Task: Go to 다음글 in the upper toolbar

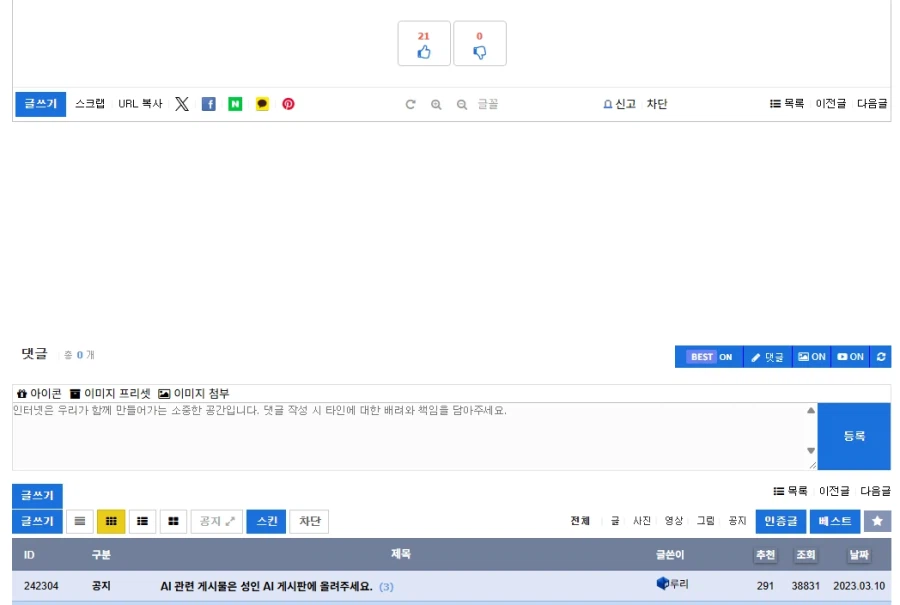Action: [872, 103]
